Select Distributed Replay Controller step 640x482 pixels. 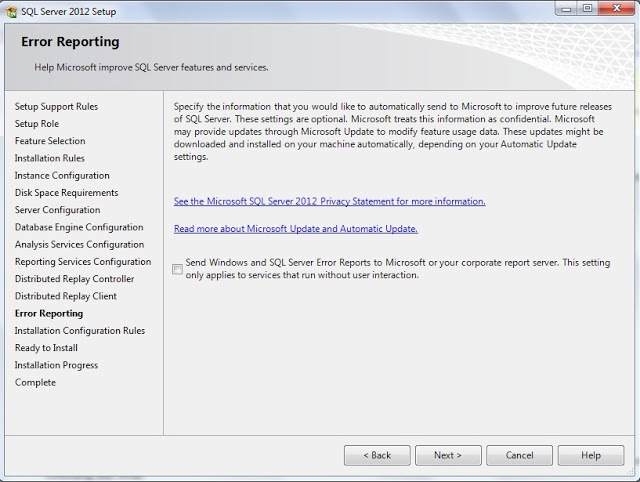74,279
